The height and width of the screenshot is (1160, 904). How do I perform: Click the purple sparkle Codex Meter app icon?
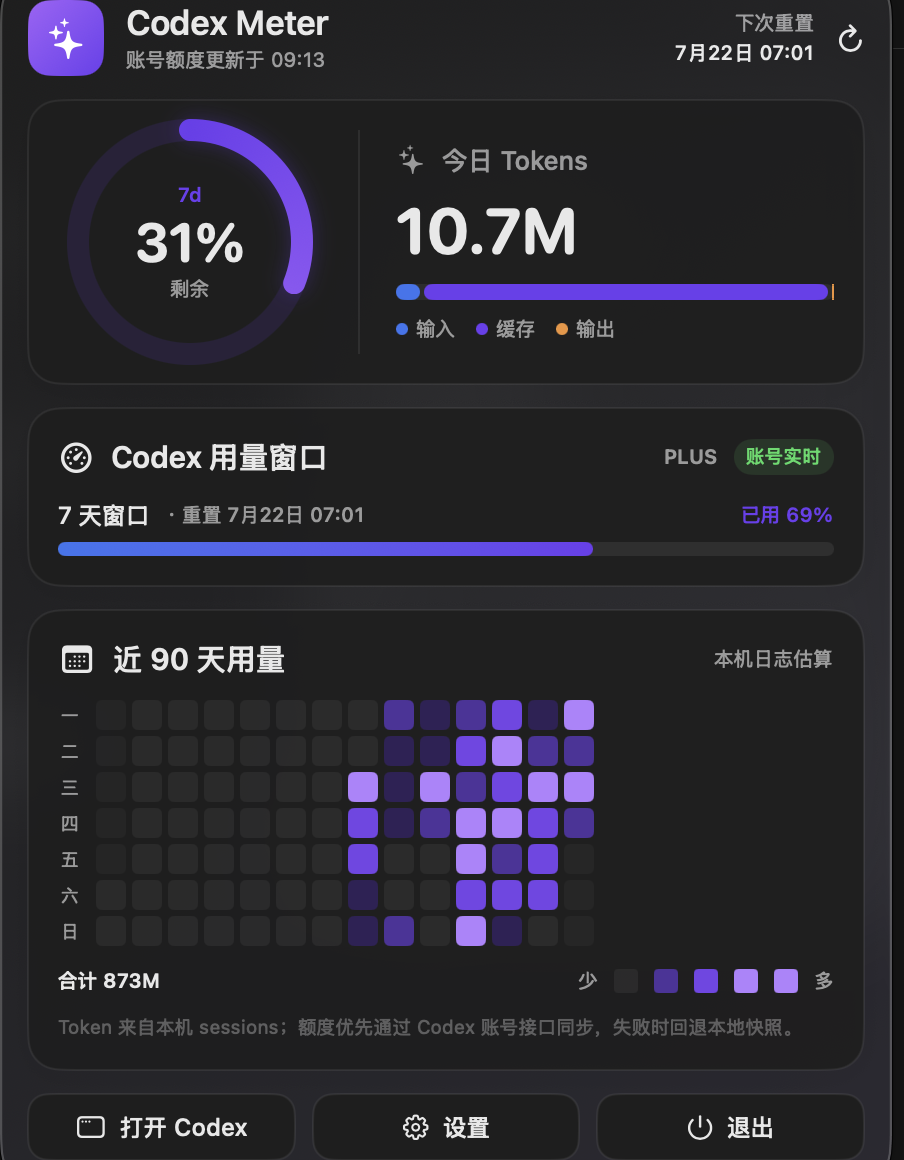pos(66,37)
